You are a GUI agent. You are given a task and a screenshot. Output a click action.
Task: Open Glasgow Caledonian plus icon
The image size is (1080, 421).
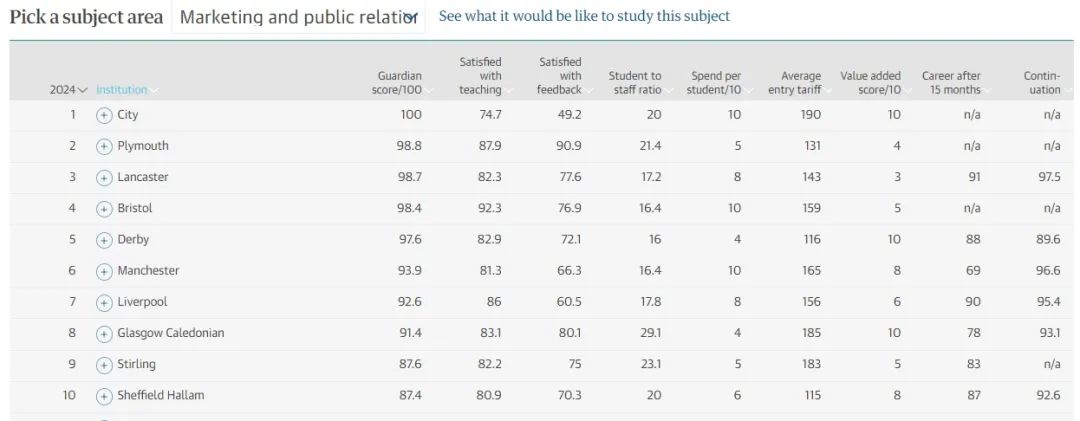click(104, 333)
